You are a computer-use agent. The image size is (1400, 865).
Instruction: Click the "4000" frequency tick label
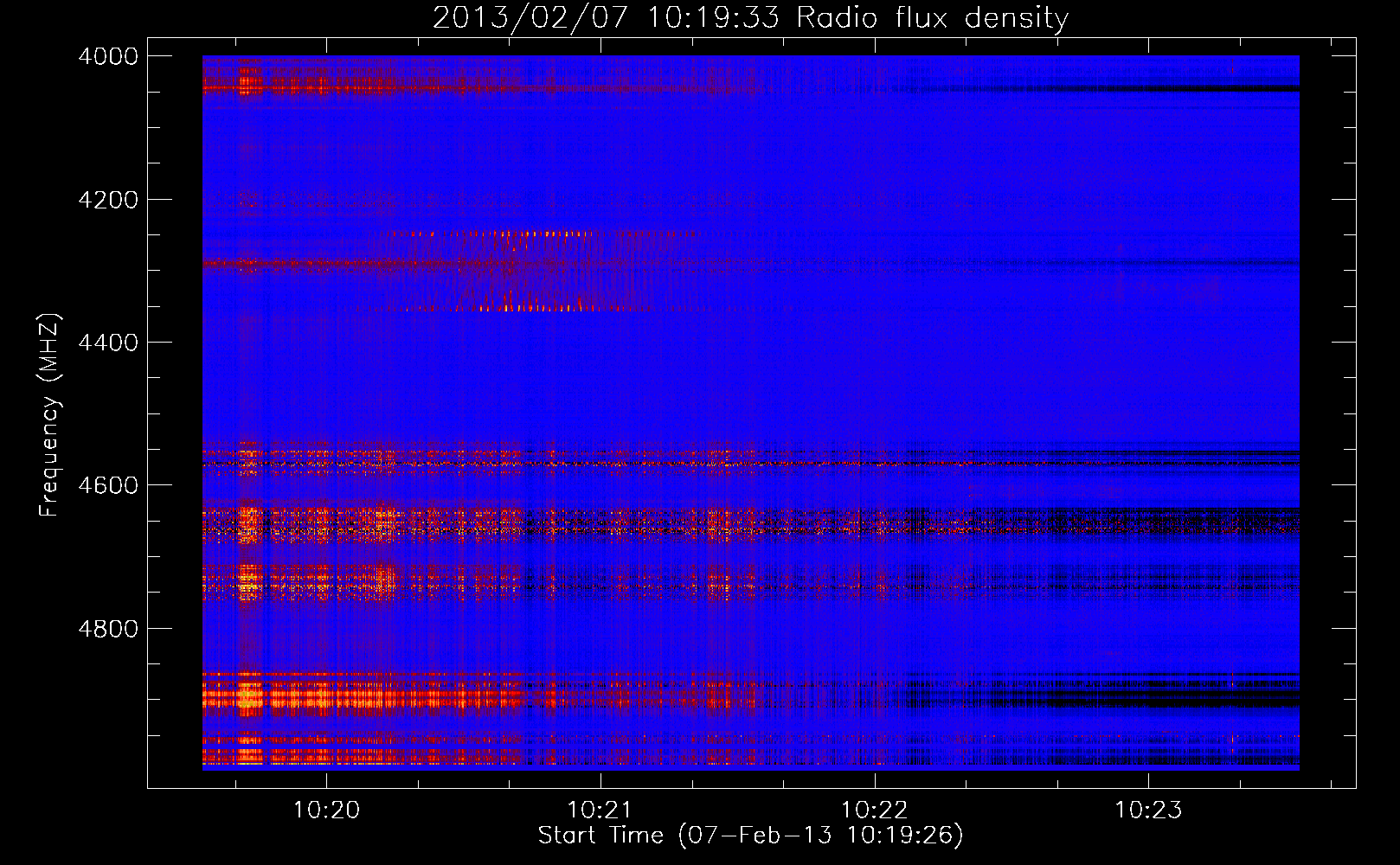(x=108, y=56)
